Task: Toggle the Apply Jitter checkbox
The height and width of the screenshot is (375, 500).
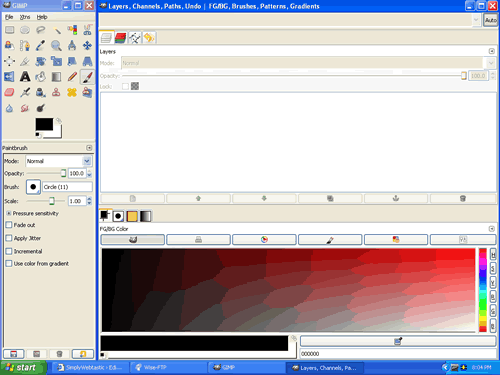Action: 9,238
